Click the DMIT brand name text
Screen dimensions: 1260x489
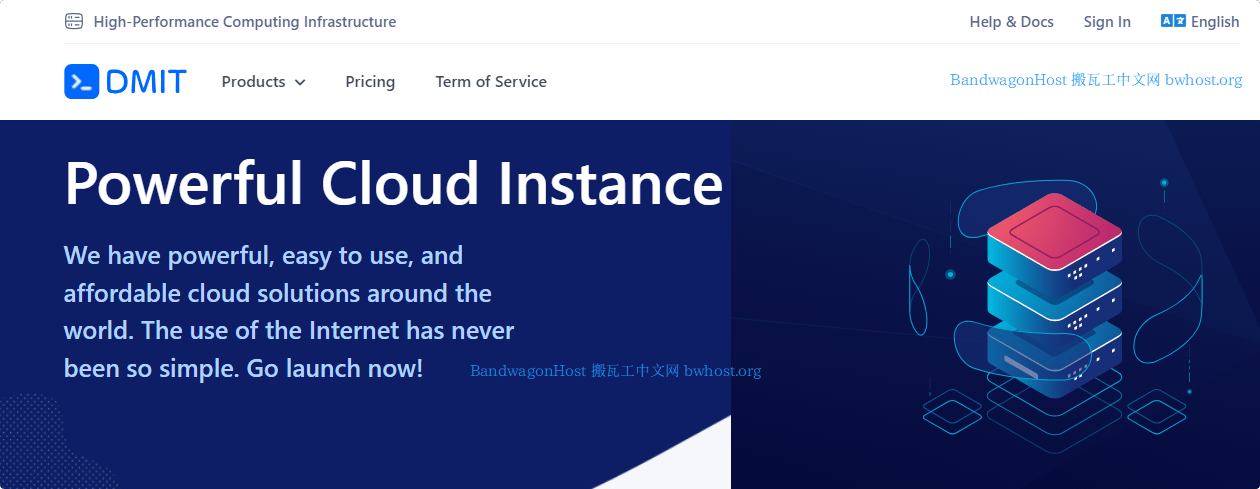point(146,82)
